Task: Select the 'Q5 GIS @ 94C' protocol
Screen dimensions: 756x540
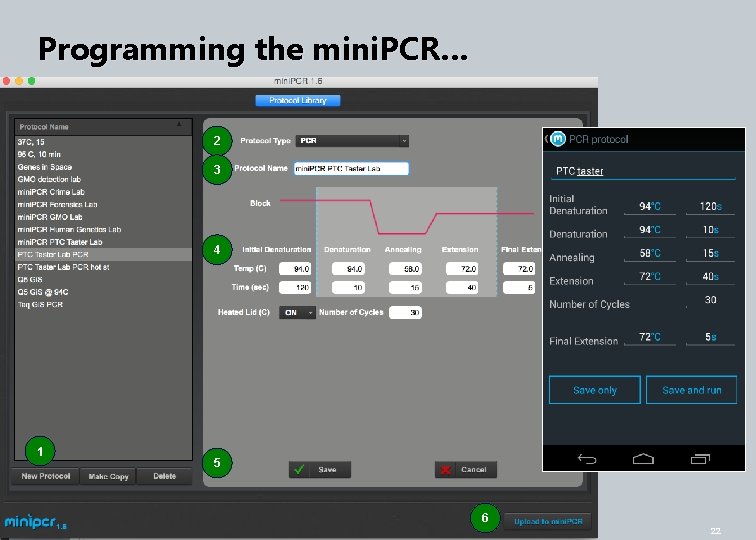Action: (x=104, y=292)
